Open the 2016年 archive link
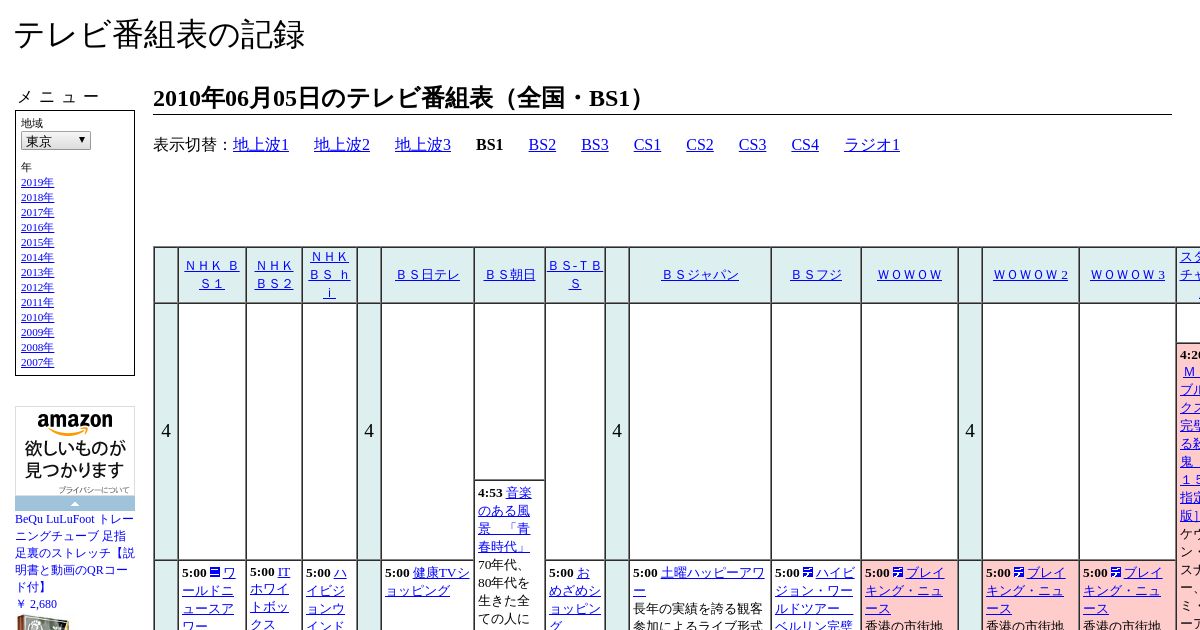The height and width of the screenshot is (630, 1200). [x=37, y=228]
